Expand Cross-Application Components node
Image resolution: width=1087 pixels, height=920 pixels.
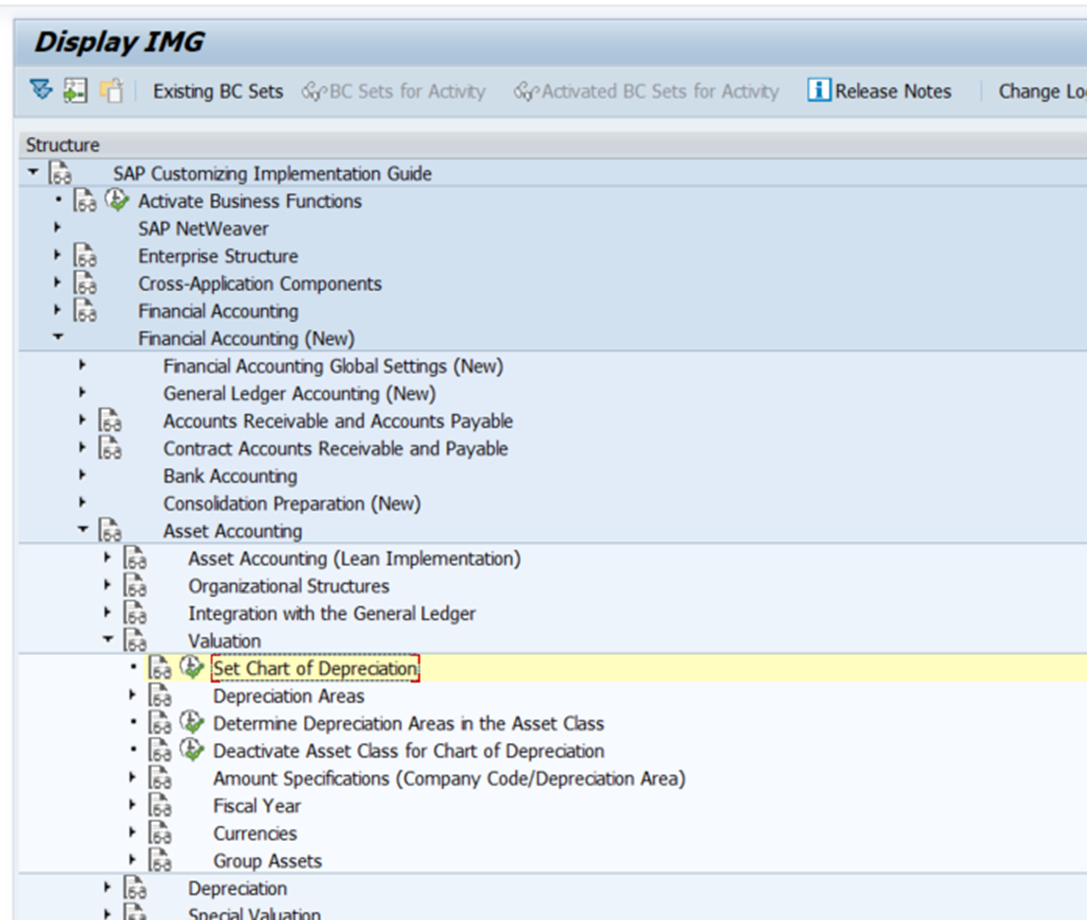pyautogui.click(x=58, y=283)
